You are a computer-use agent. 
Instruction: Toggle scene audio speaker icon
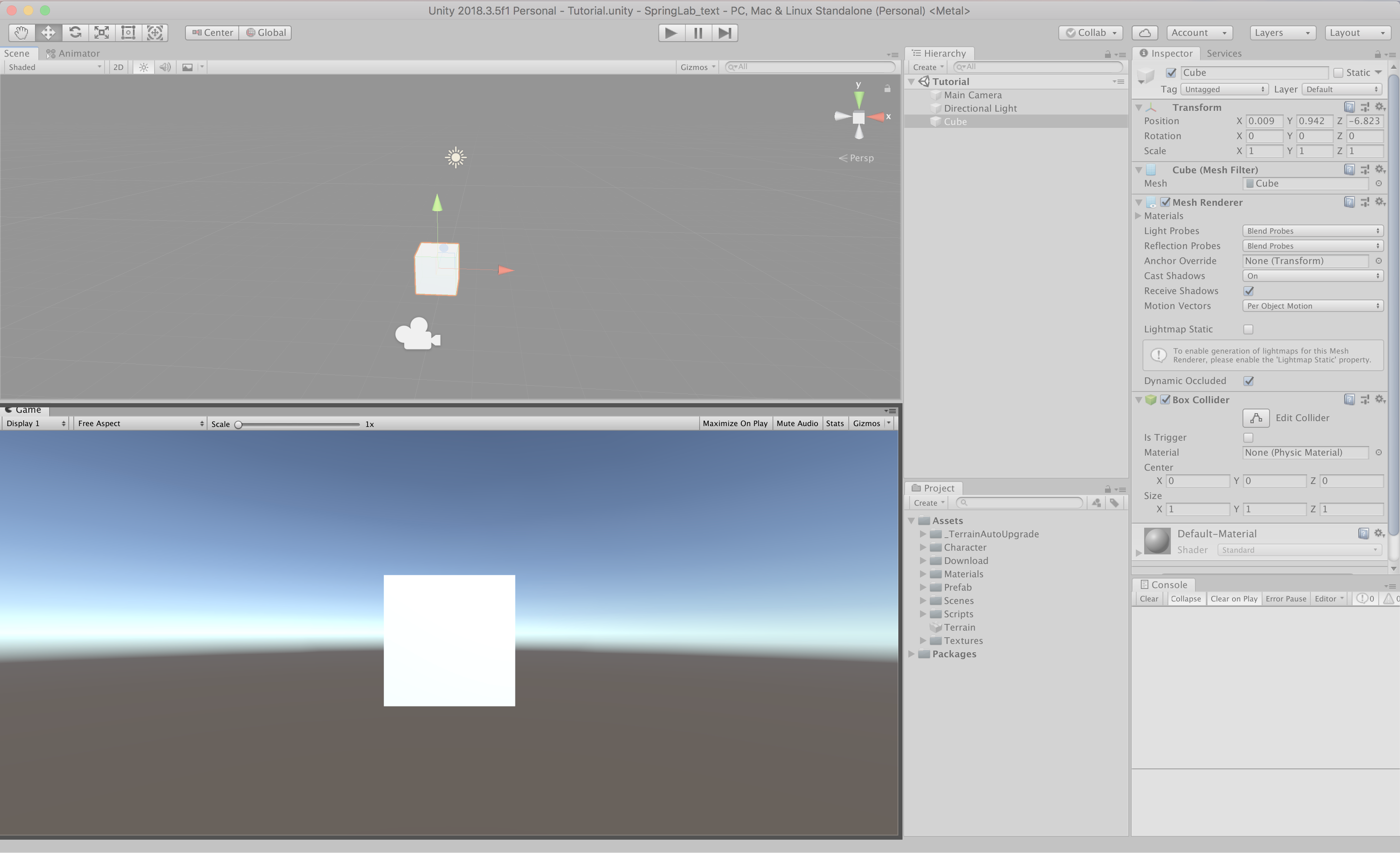165,67
